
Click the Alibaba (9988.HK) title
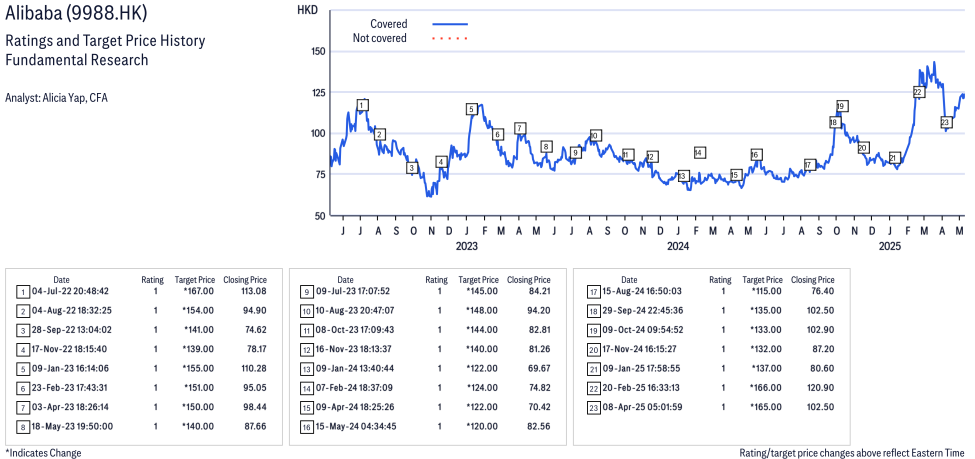click(77, 14)
